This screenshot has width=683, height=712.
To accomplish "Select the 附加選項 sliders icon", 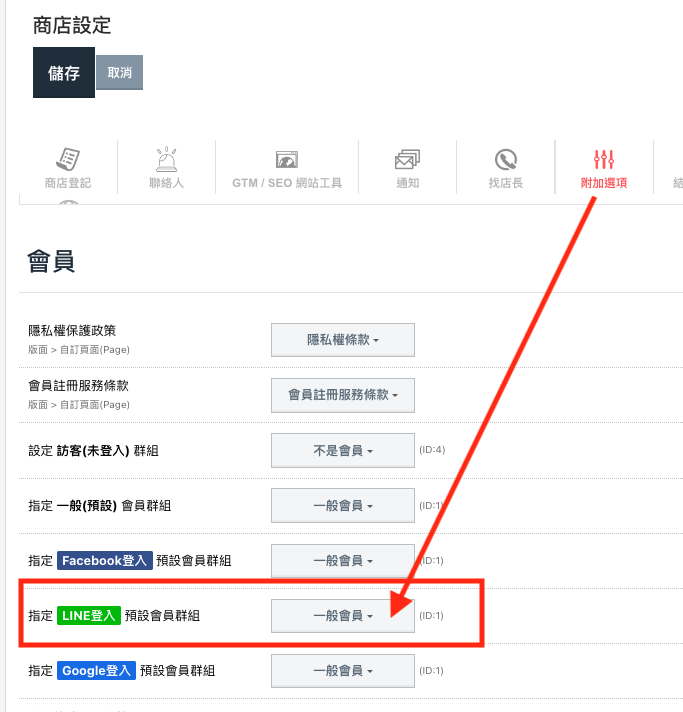I will [x=604, y=159].
